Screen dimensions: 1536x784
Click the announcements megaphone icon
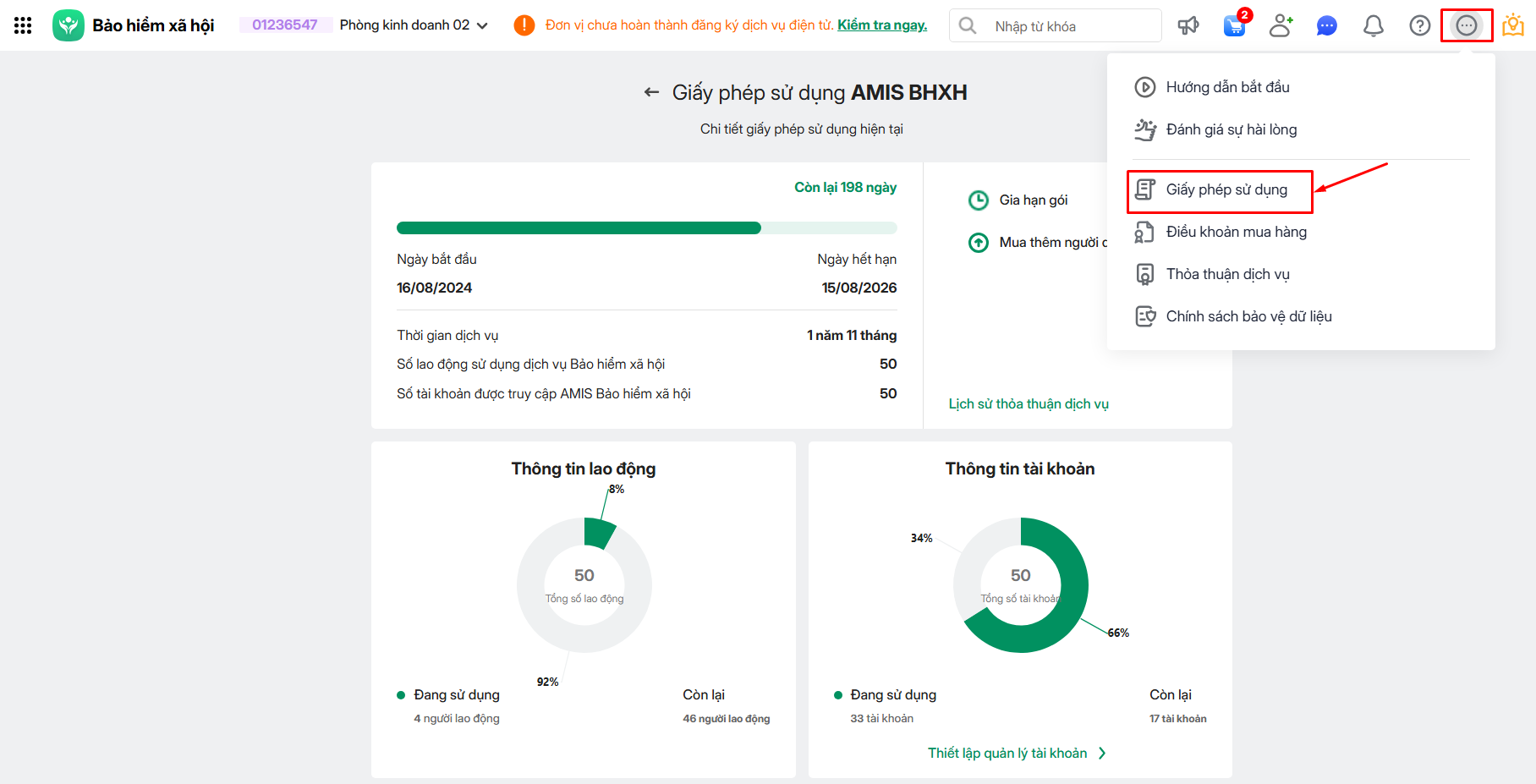(1188, 25)
